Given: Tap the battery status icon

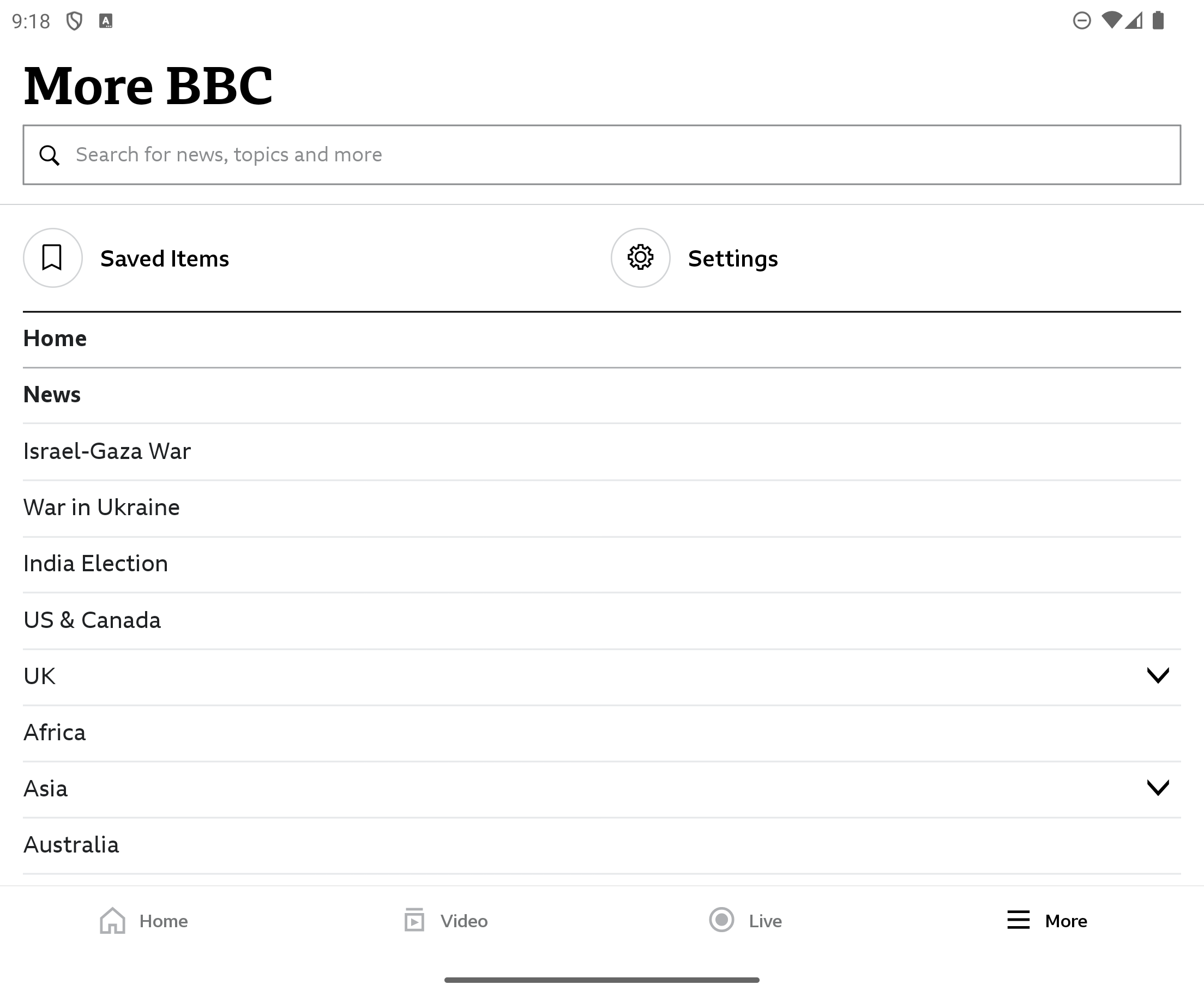Looking at the screenshot, I should [1158, 21].
